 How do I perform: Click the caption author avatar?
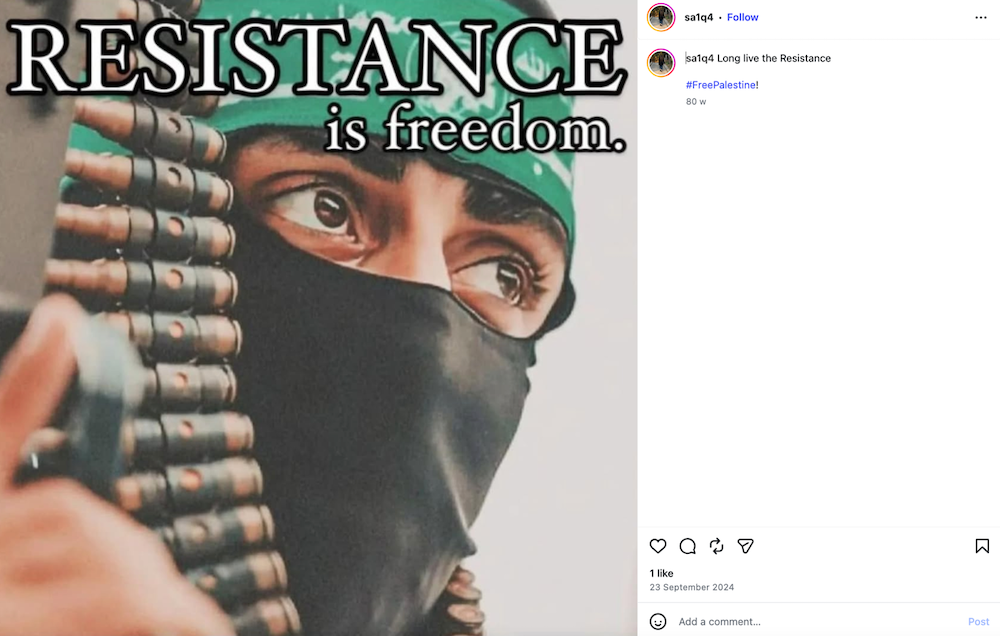click(x=661, y=63)
